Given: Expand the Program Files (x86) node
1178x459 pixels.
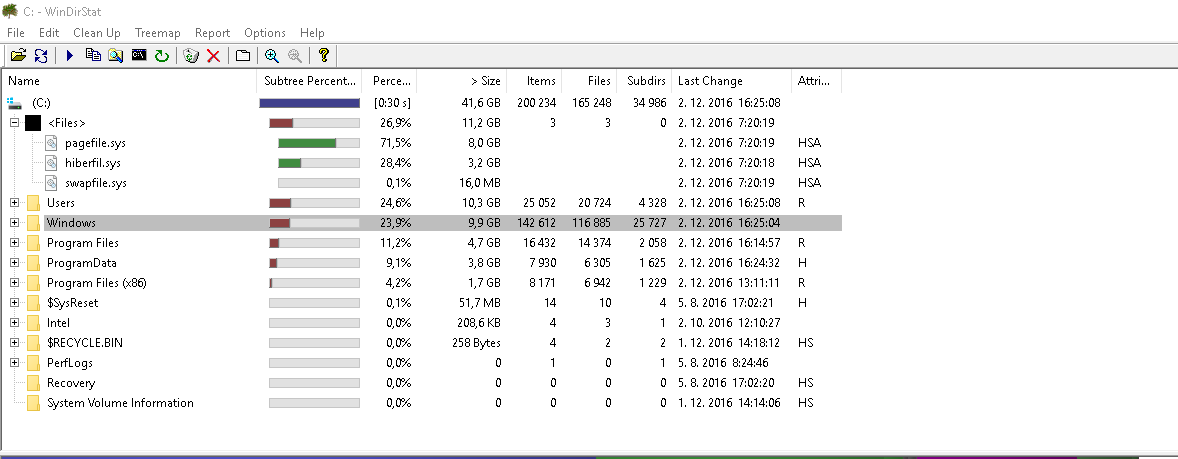Looking at the screenshot, I should (14, 283).
